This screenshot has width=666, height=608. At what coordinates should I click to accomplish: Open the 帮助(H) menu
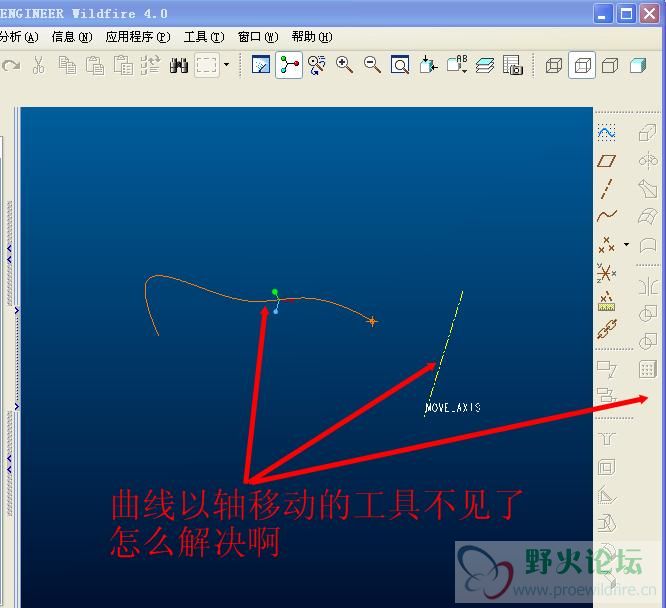tap(312, 37)
